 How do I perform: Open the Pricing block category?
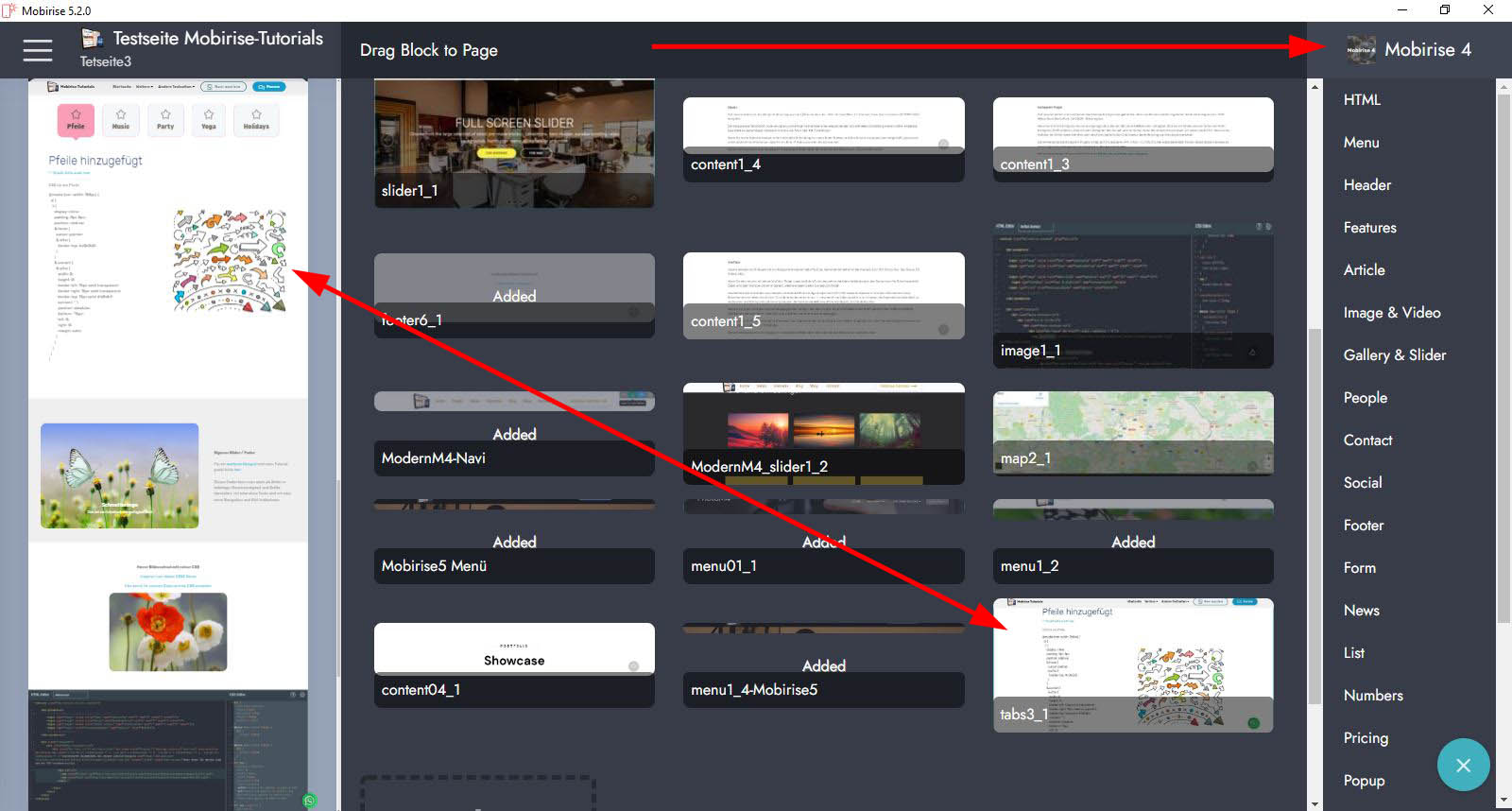pyautogui.click(x=1366, y=737)
